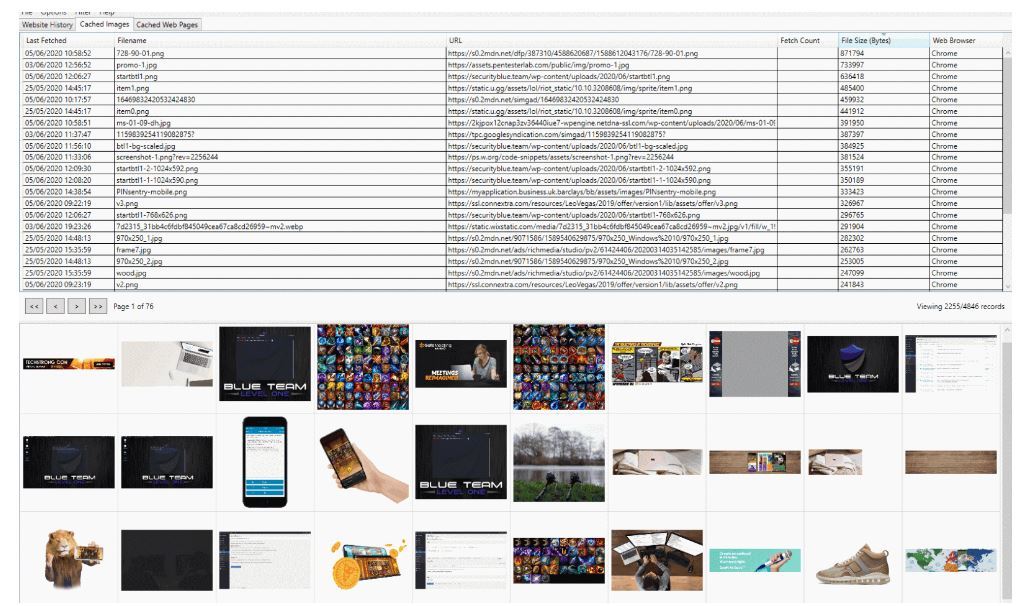1024x606 pixels.
Task: Open the blue smartphone mockup thumbnail
Action: (264, 462)
